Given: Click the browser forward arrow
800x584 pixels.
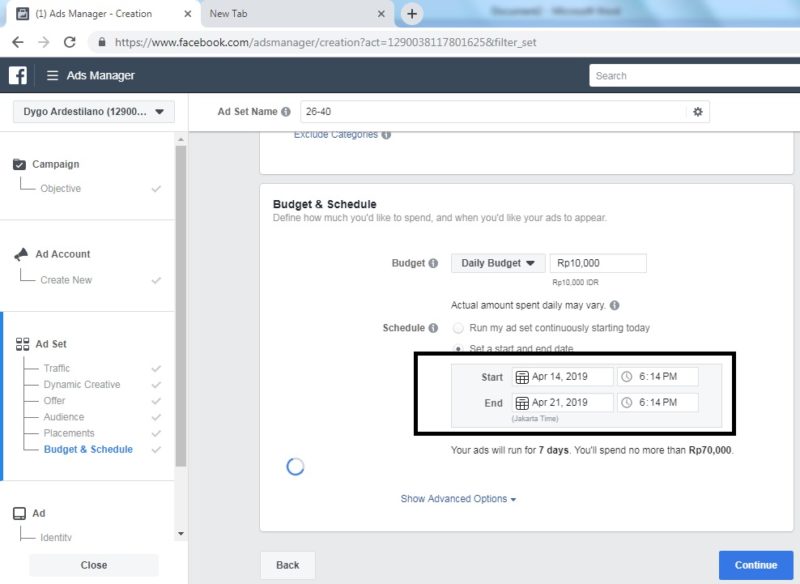Looking at the screenshot, I should point(44,42).
